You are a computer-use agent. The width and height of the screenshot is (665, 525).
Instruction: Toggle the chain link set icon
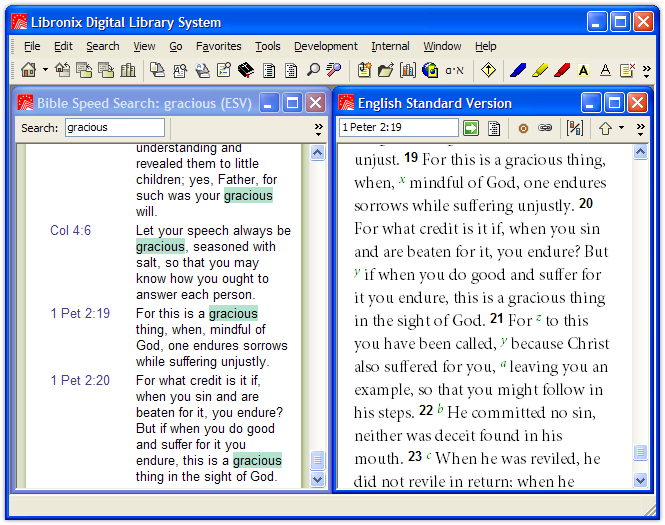[x=545, y=128]
